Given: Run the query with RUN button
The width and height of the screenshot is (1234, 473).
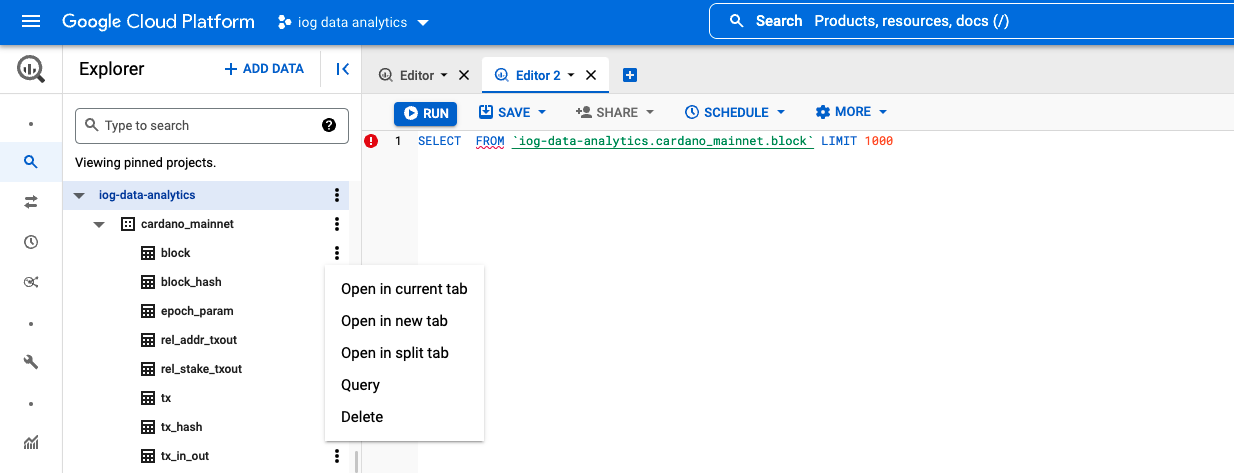Looking at the screenshot, I should (426, 113).
